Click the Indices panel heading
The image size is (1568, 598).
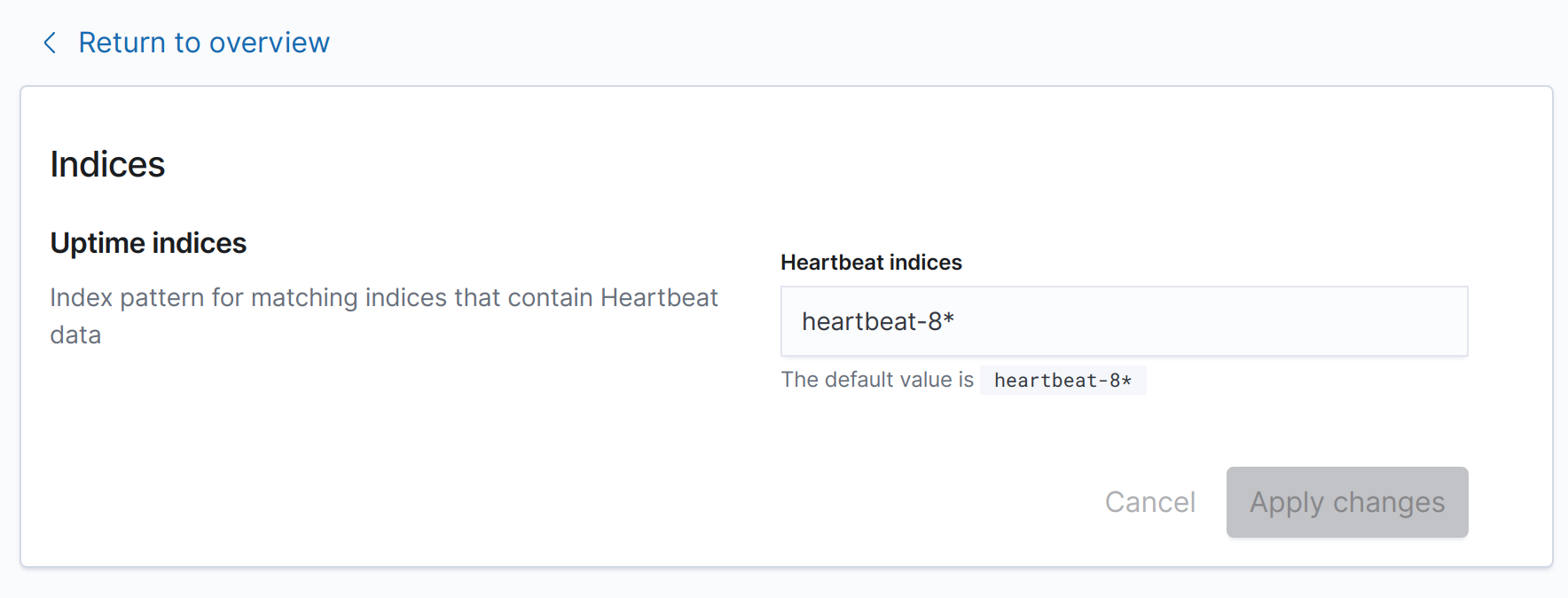pyautogui.click(x=107, y=165)
